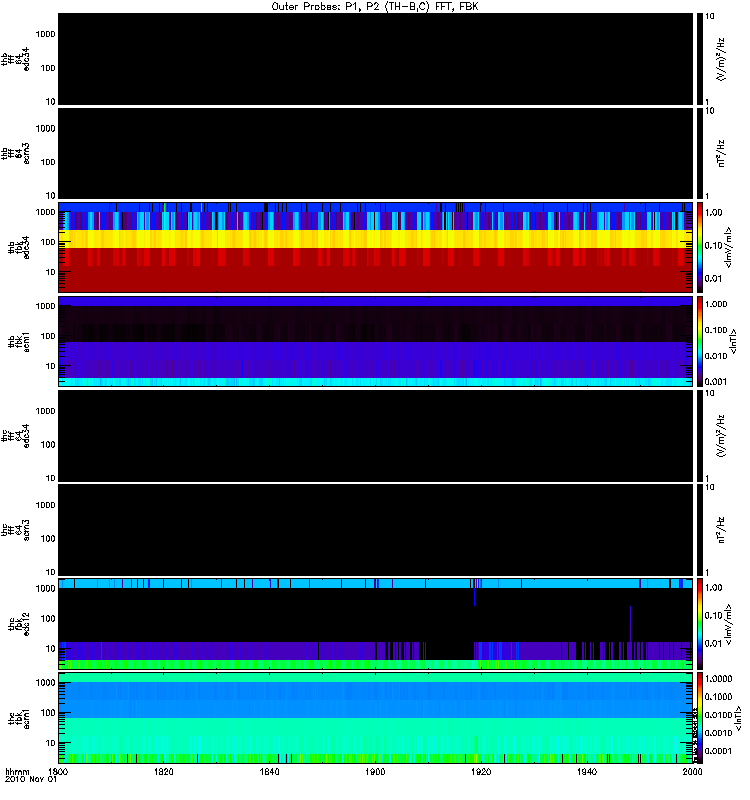Viewport: 750px width, 800px height.
Task: Click the "thc fbk edc12" y-axis label
Action: pos(19,624)
